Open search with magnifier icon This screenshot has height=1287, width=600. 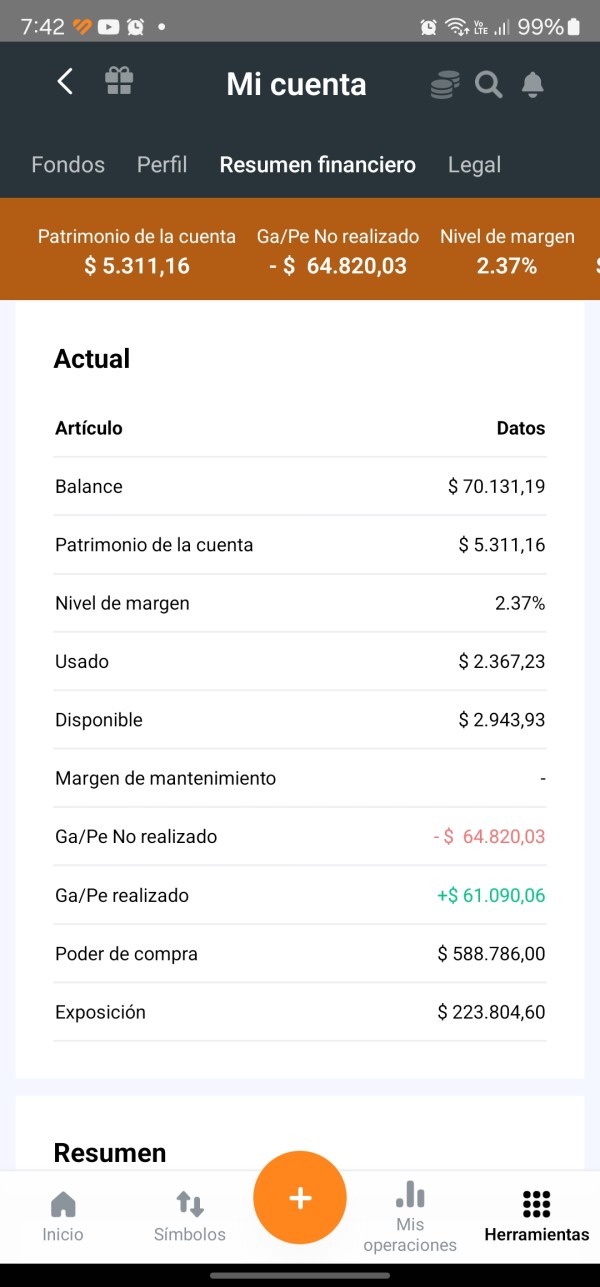tap(488, 85)
